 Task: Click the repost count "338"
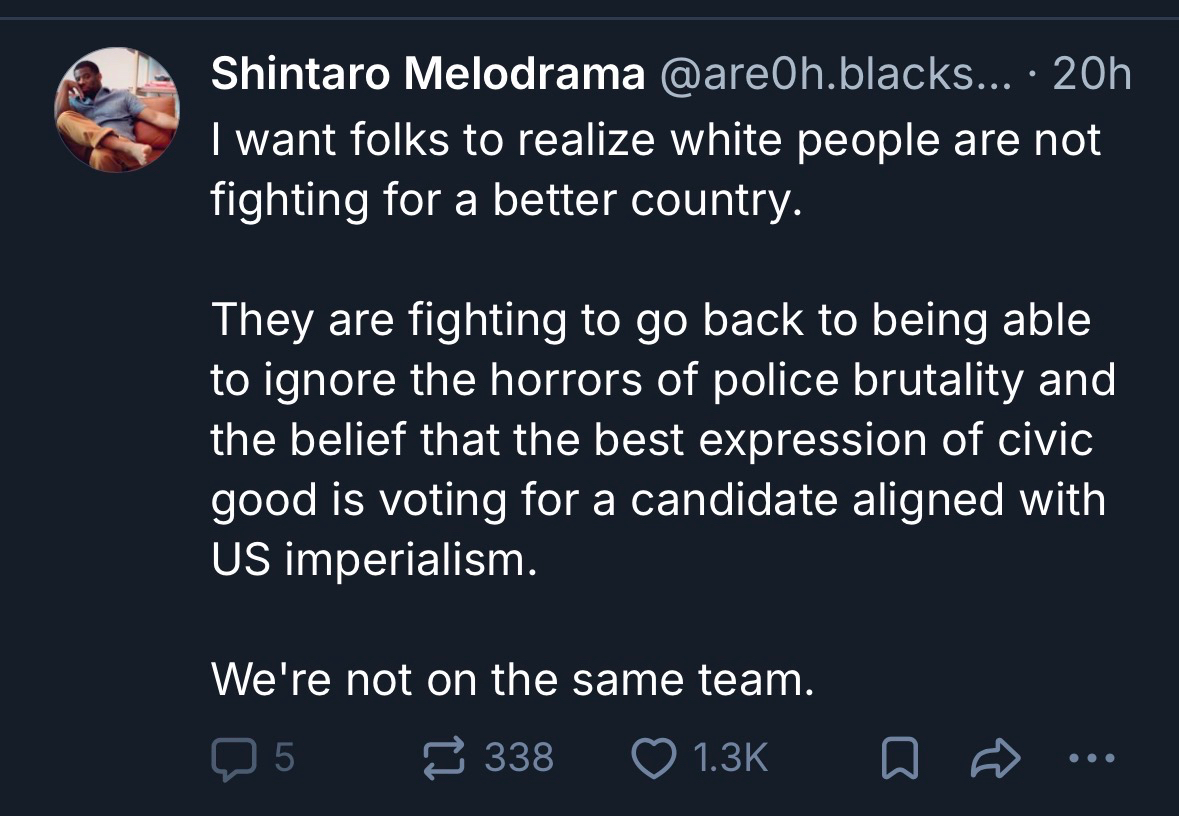coord(519,757)
